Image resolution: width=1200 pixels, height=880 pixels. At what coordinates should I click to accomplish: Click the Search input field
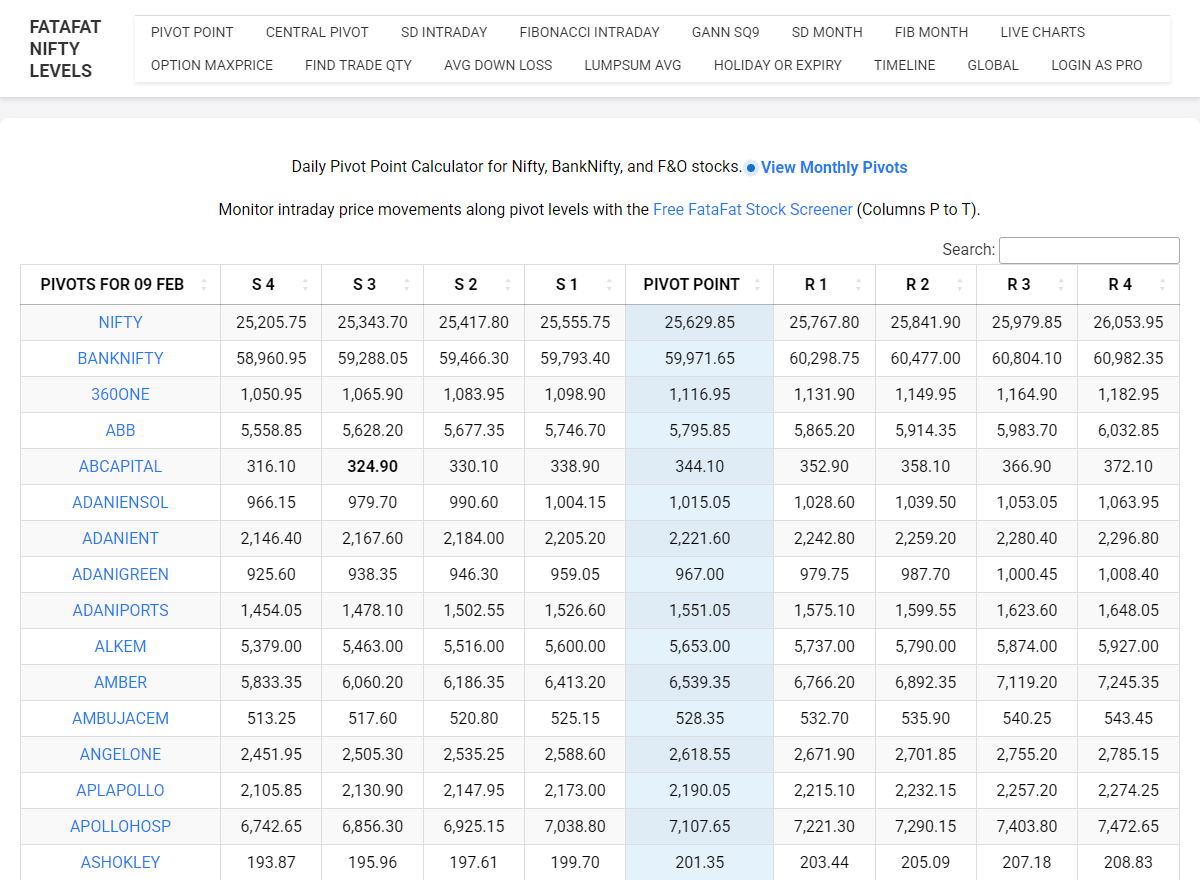[1089, 250]
